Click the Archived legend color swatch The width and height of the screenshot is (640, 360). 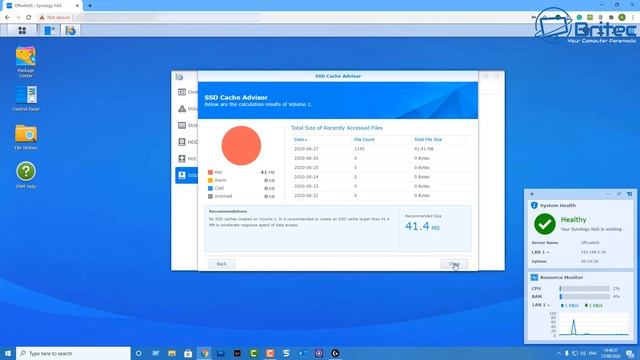[x=210, y=196]
